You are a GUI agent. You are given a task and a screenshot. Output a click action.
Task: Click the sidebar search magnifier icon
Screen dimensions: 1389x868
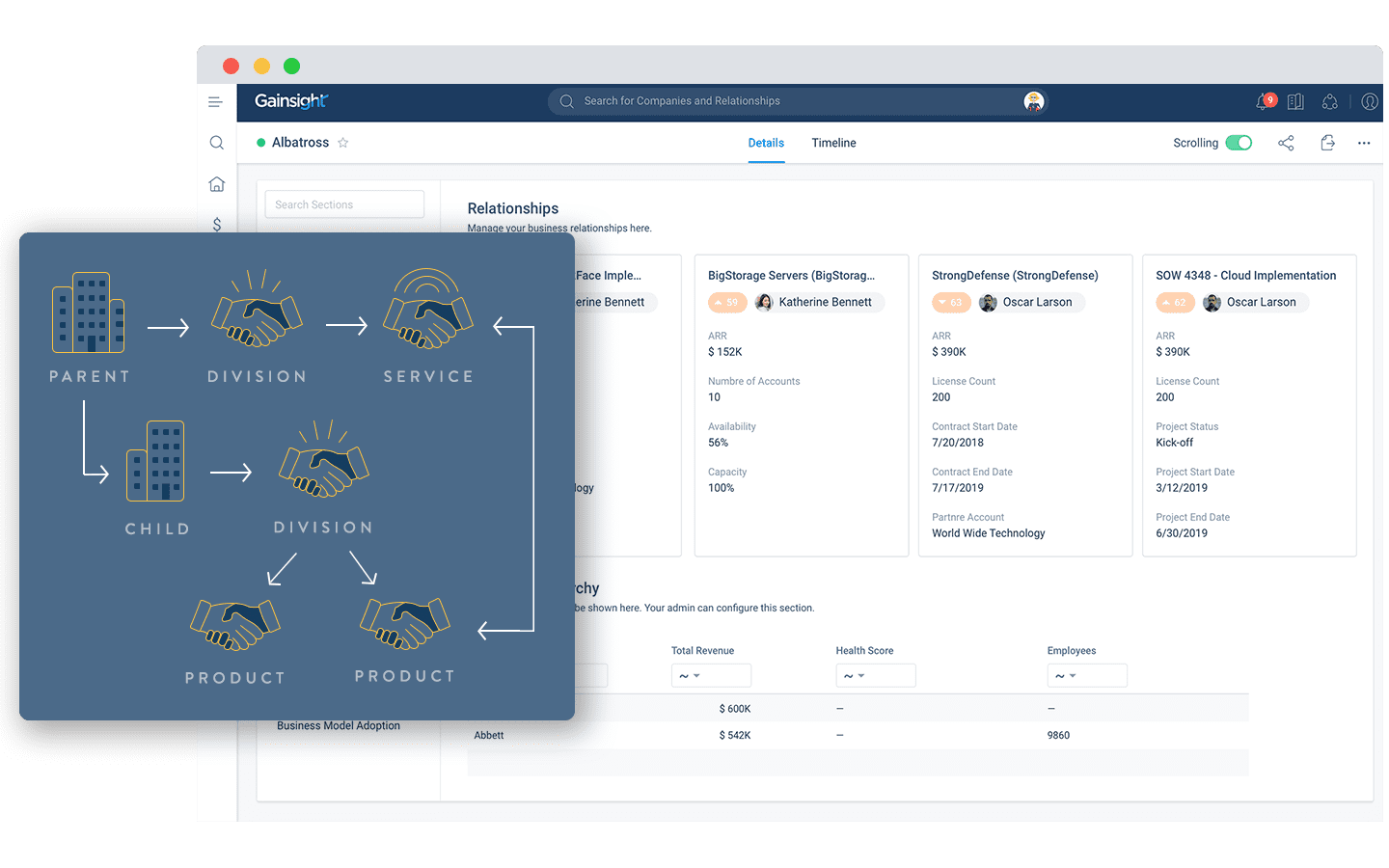click(x=217, y=143)
